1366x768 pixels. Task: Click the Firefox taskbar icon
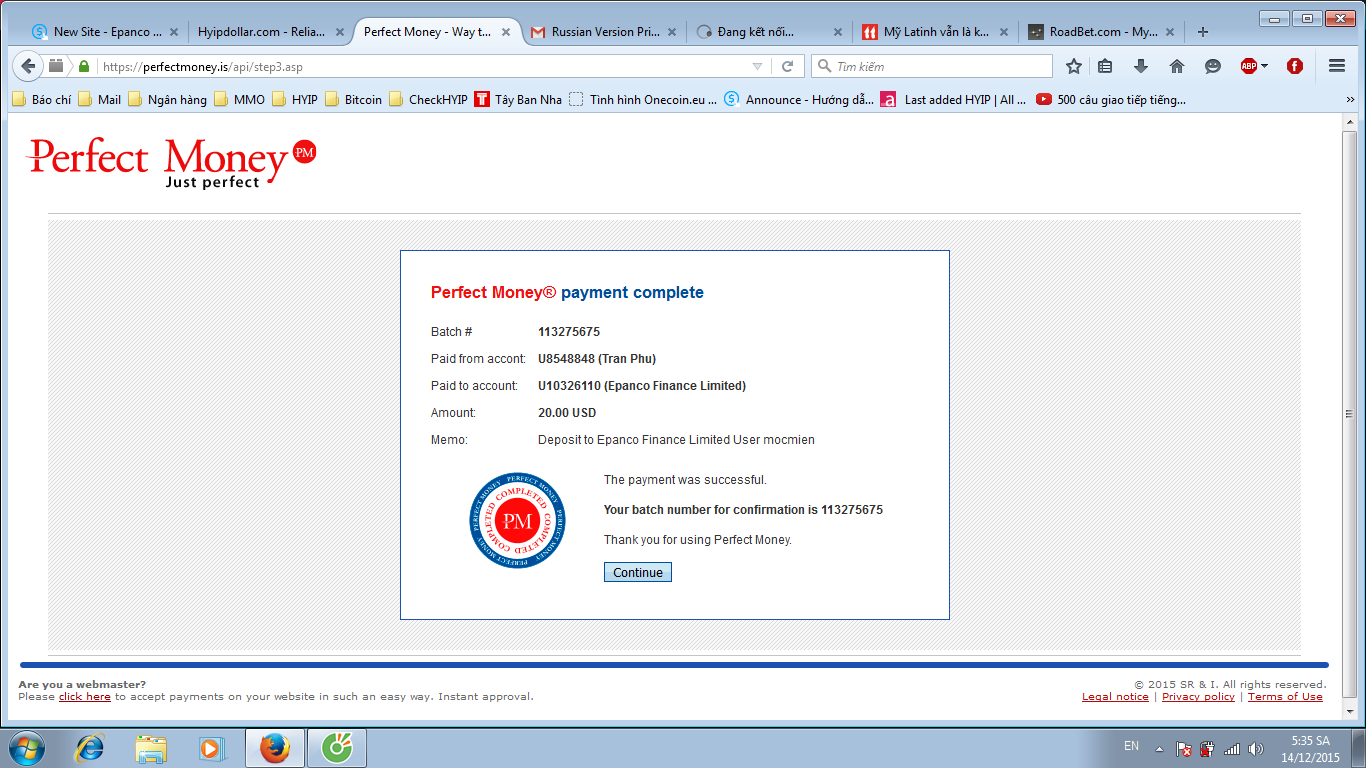[x=274, y=748]
